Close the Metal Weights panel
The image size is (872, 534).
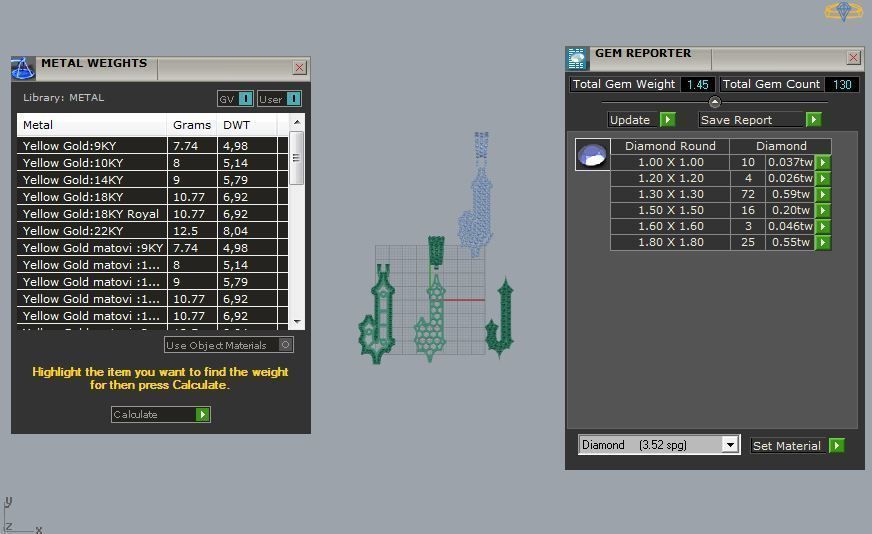[299, 68]
